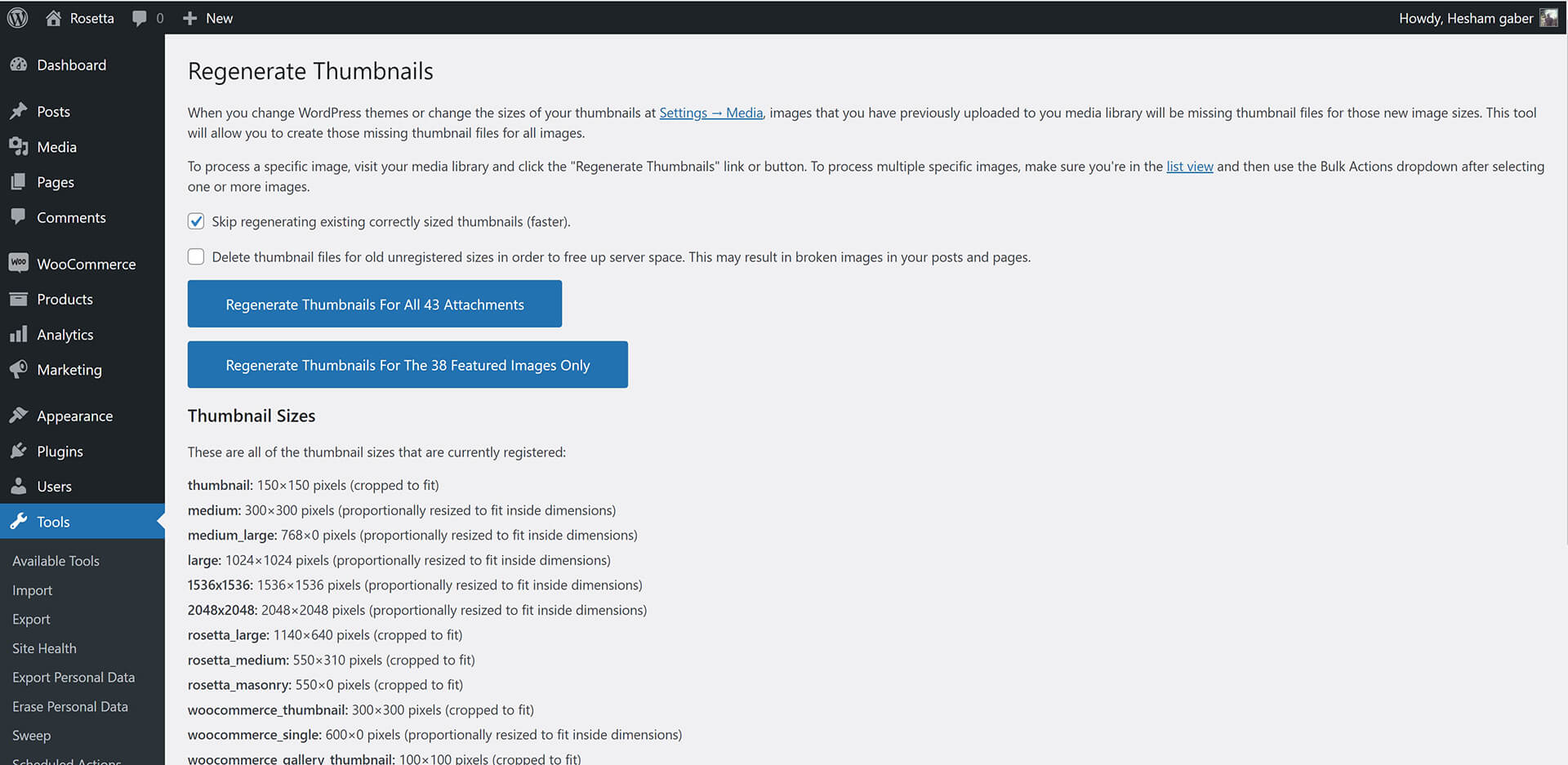Click the WordPress logo icon
The height and width of the screenshot is (765, 1568).
(x=17, y=18)
